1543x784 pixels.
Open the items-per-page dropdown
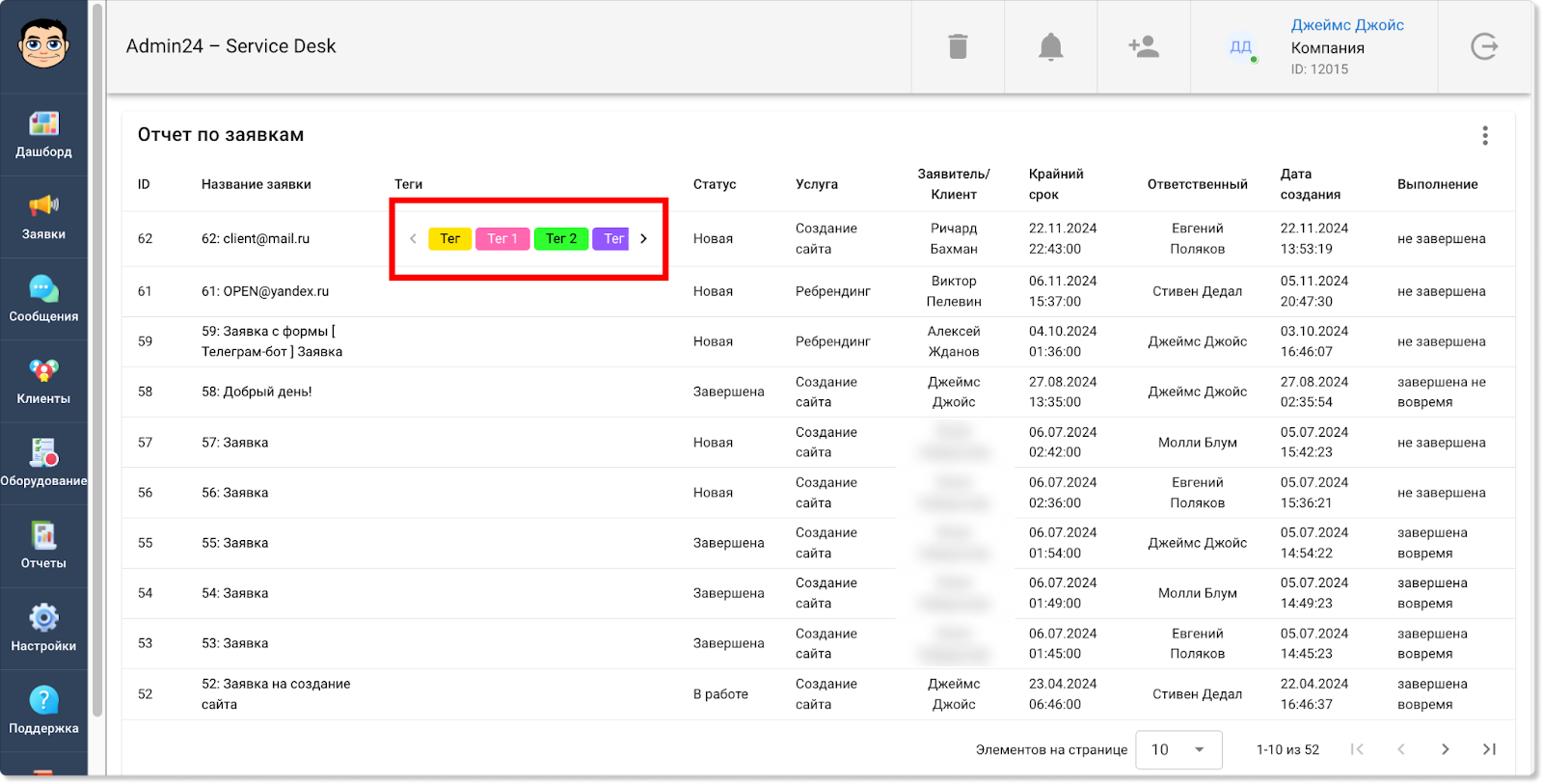pos(1178,749)
